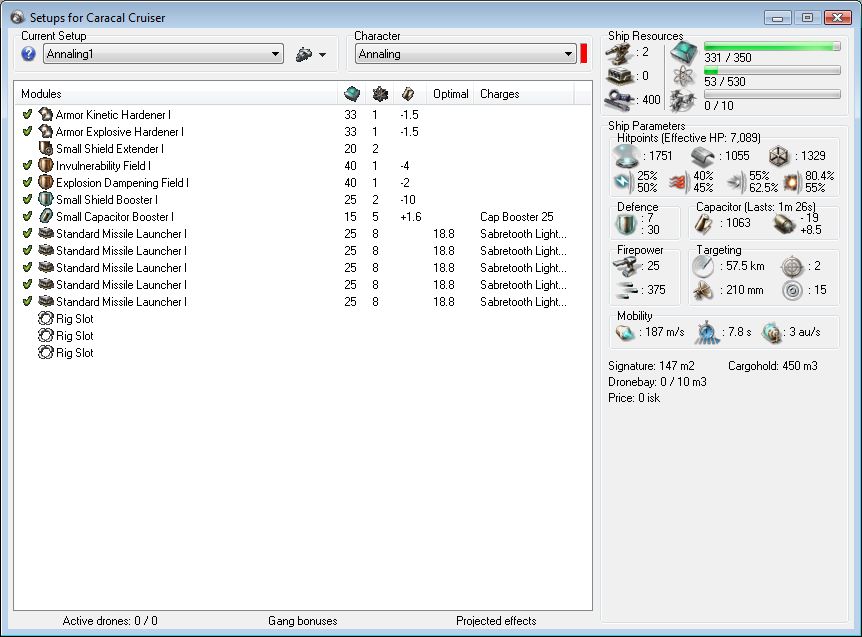Open Projected effects in the status bar
The width and height of the screenshot is (862, 637).
(496, 621)
